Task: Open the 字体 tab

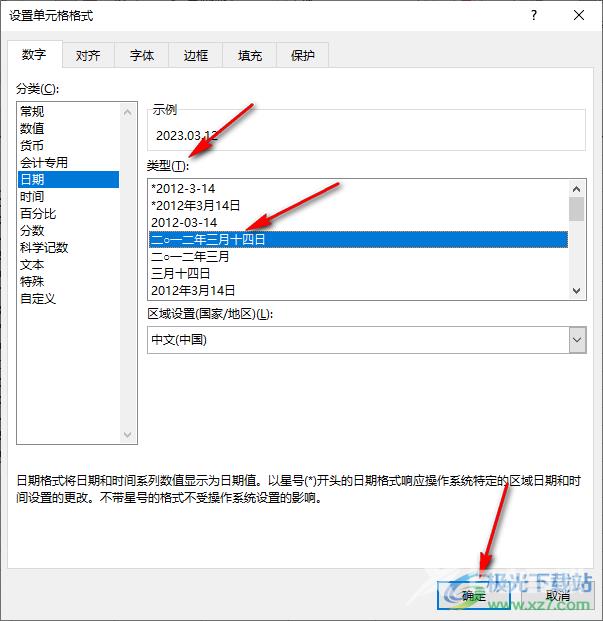Action: click(142, 55)
